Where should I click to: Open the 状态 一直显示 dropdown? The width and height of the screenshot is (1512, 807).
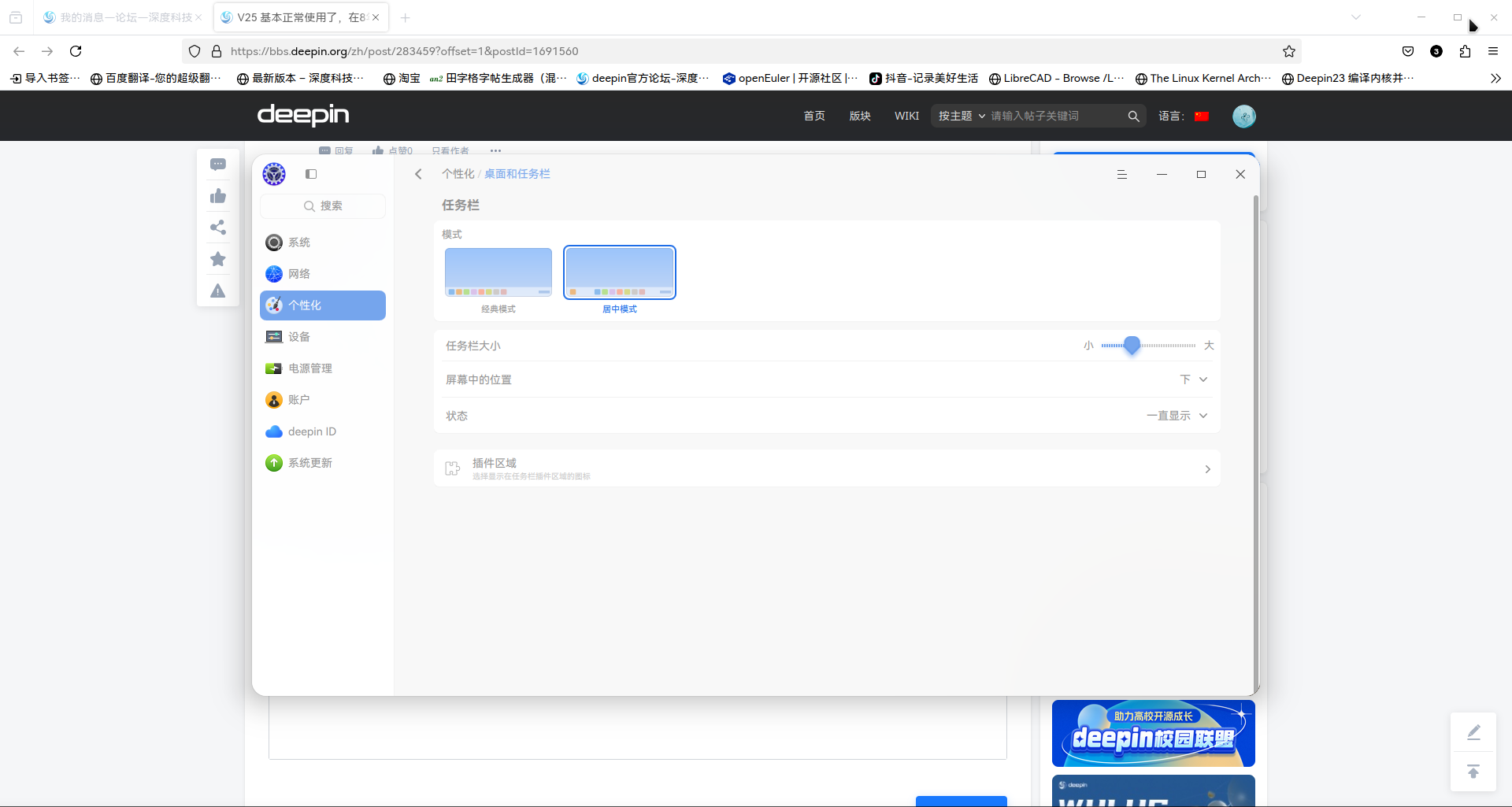click(1177, 416)
